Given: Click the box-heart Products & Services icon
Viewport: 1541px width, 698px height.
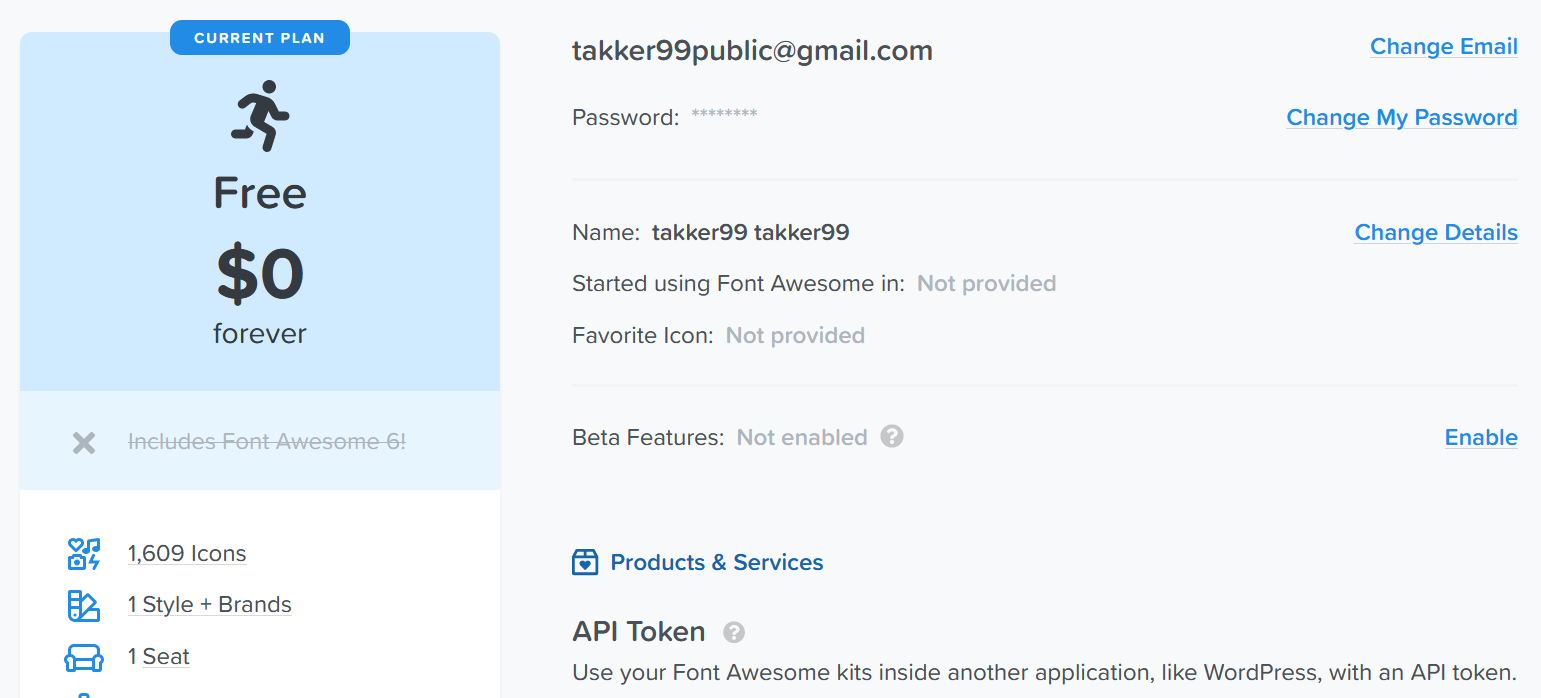Looking at the screenshot, I should 585,562.
